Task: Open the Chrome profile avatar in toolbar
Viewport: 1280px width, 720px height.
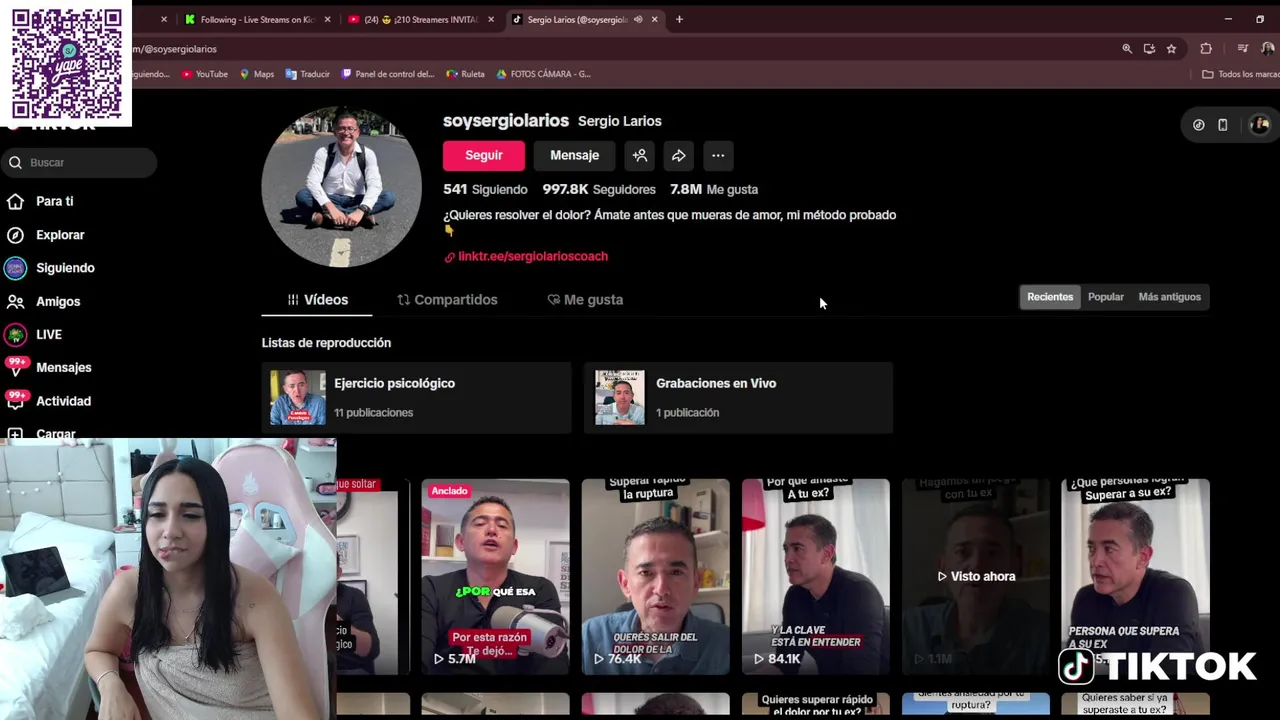Action: pos(1268,49)
